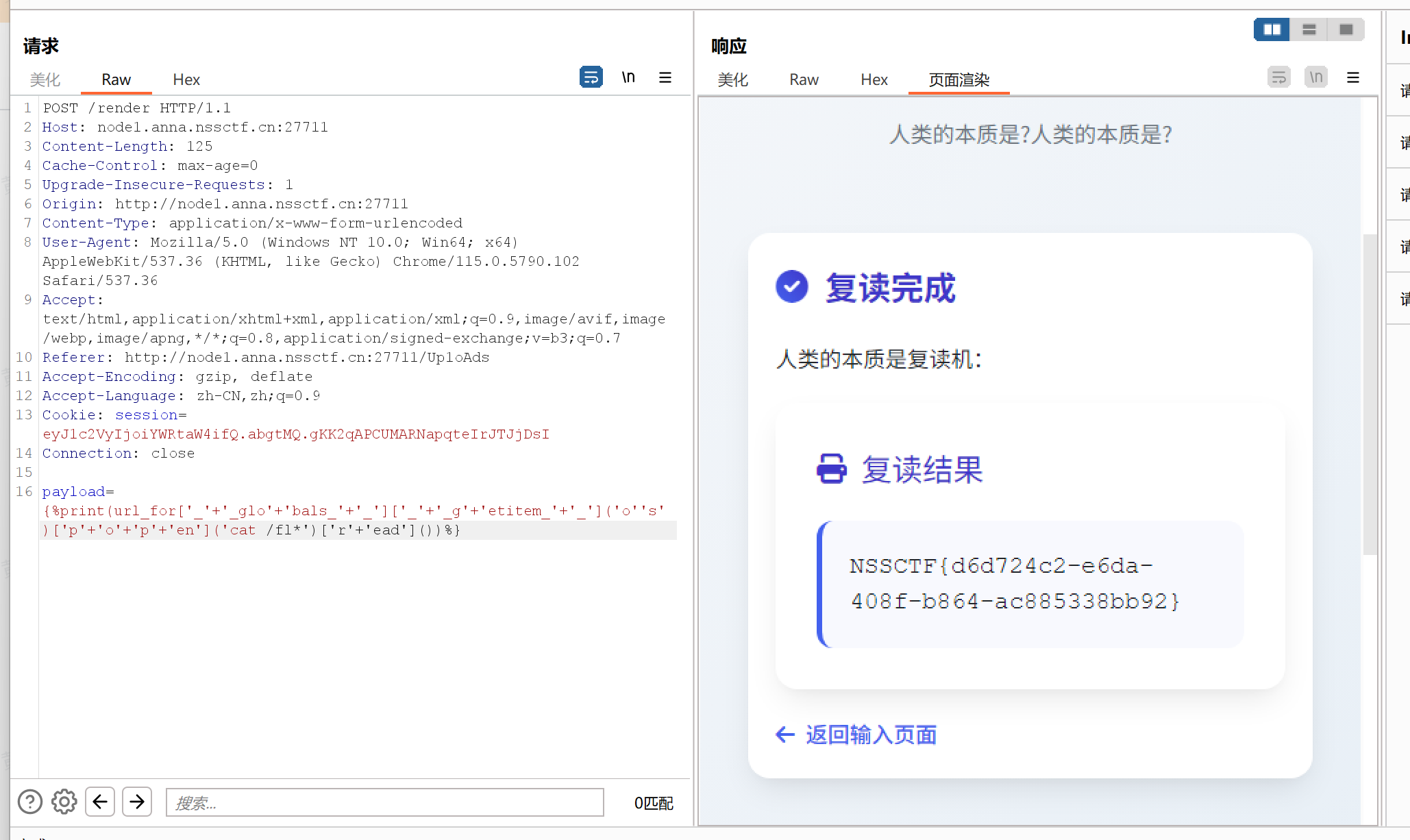Click 返回输入页面 link in rendered page
This screenshot has width=1410, height=840.
[x=870, y=734]
